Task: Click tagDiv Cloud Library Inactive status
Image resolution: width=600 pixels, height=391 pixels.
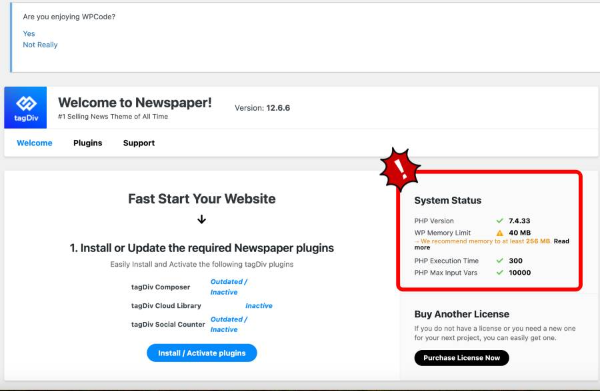Action: coord(259,306)
